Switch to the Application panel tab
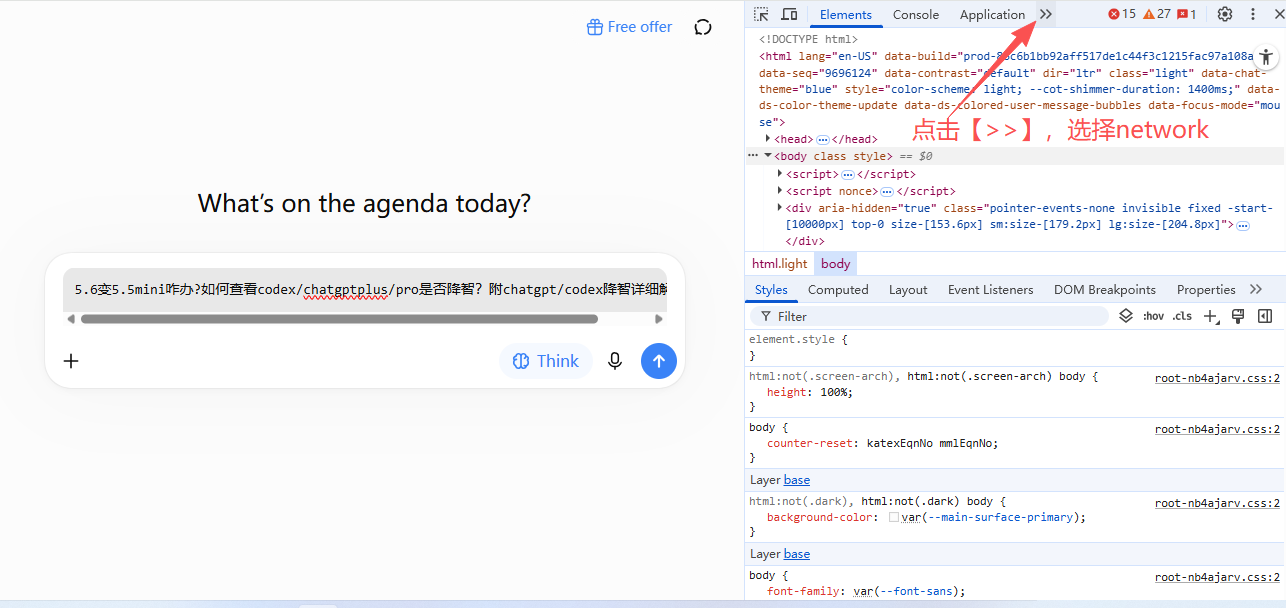The width and height of the screenshot is (1286, 608). 992,14
